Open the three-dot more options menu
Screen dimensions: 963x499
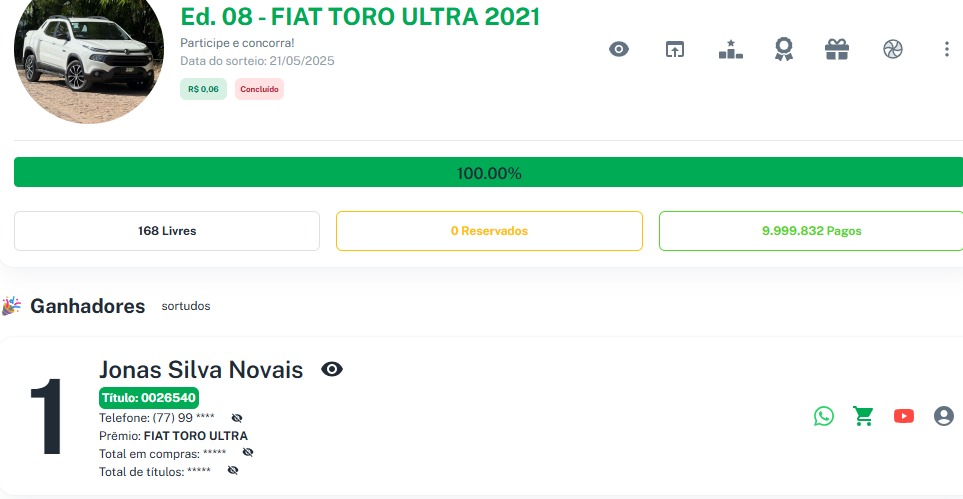(947, 49)
